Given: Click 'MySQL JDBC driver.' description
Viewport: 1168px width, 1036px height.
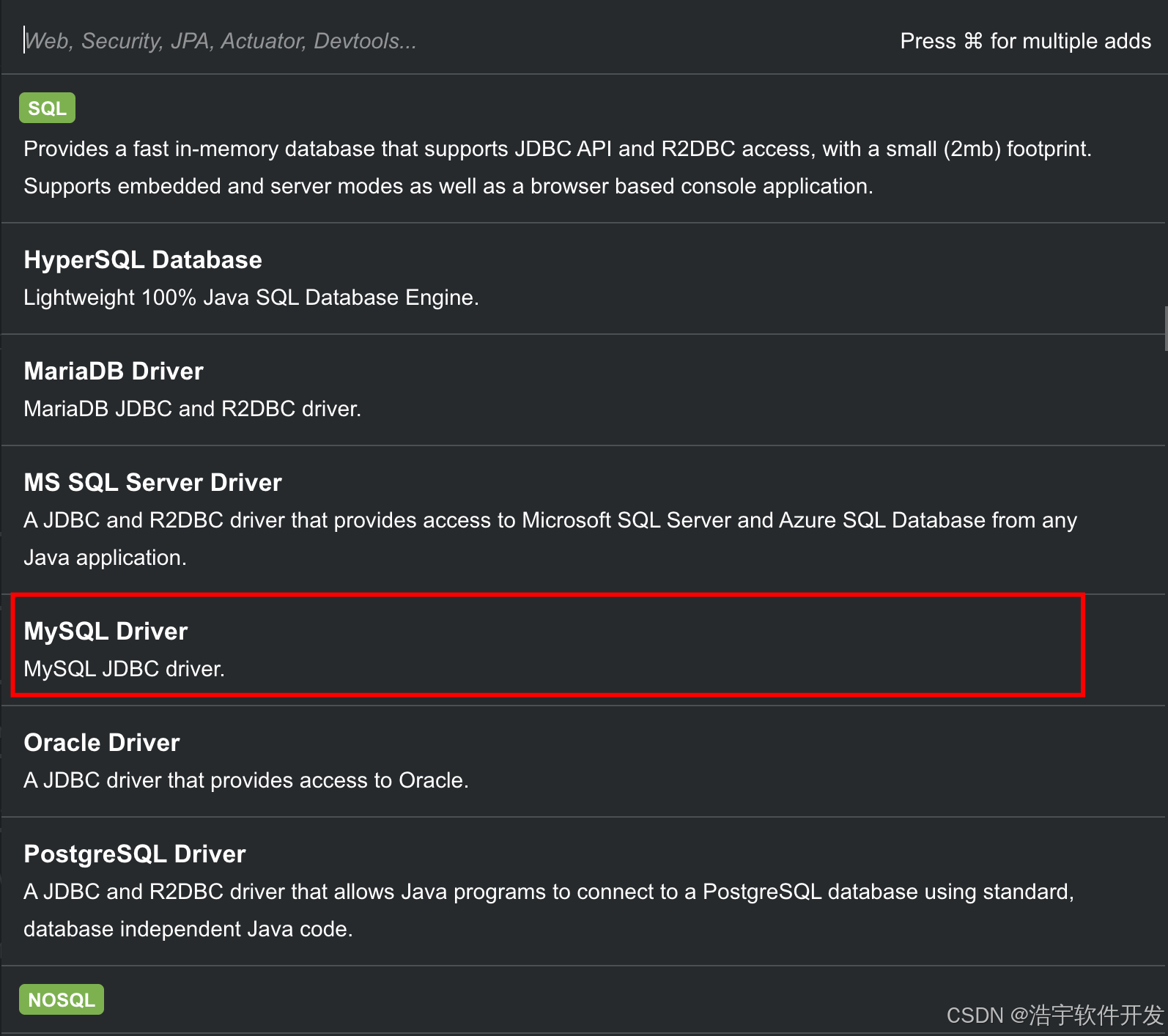Looking at the screenshot, I should point(125,669).
